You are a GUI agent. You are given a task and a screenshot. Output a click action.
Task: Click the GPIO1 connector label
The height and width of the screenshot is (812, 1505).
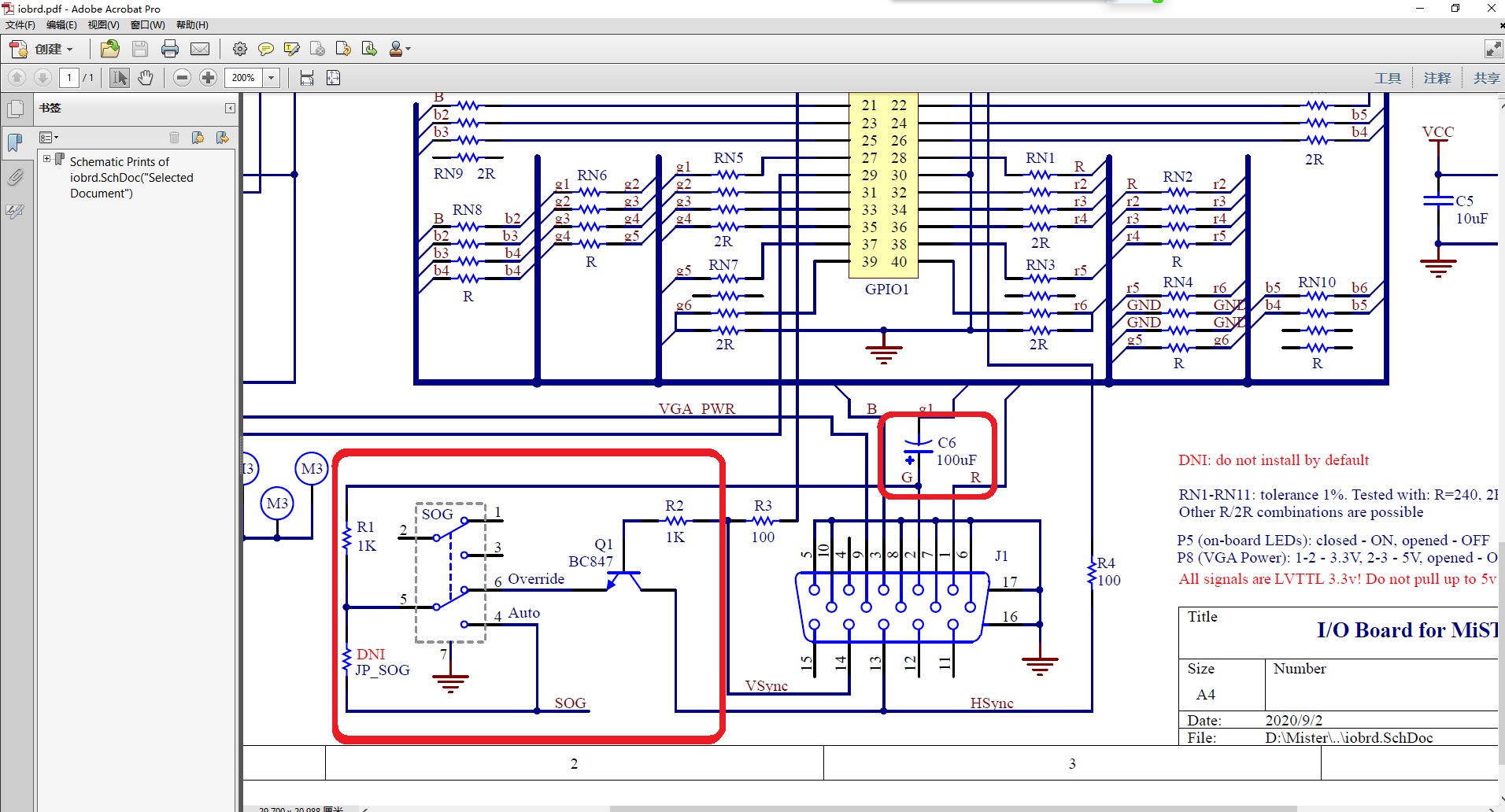[x=886, y=290]
